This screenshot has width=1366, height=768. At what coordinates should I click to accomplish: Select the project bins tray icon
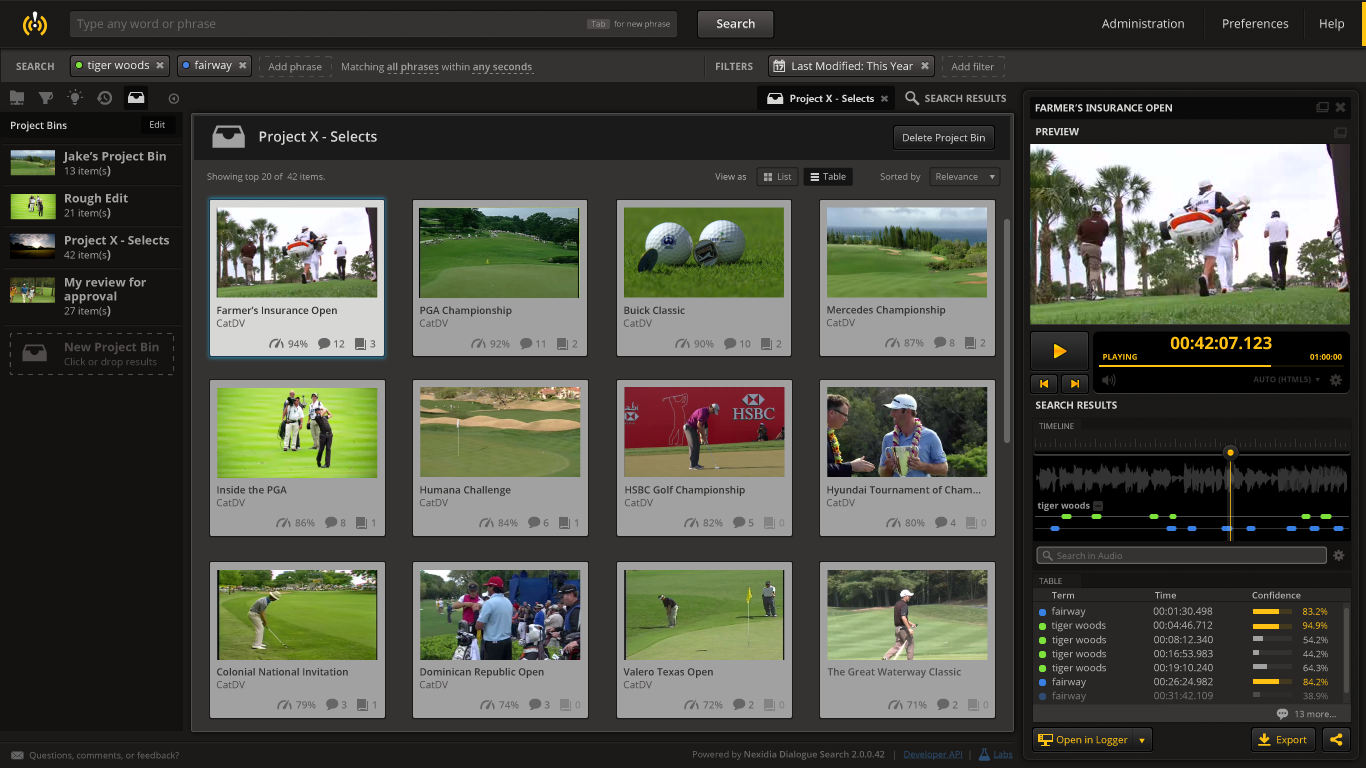point(136,98)
